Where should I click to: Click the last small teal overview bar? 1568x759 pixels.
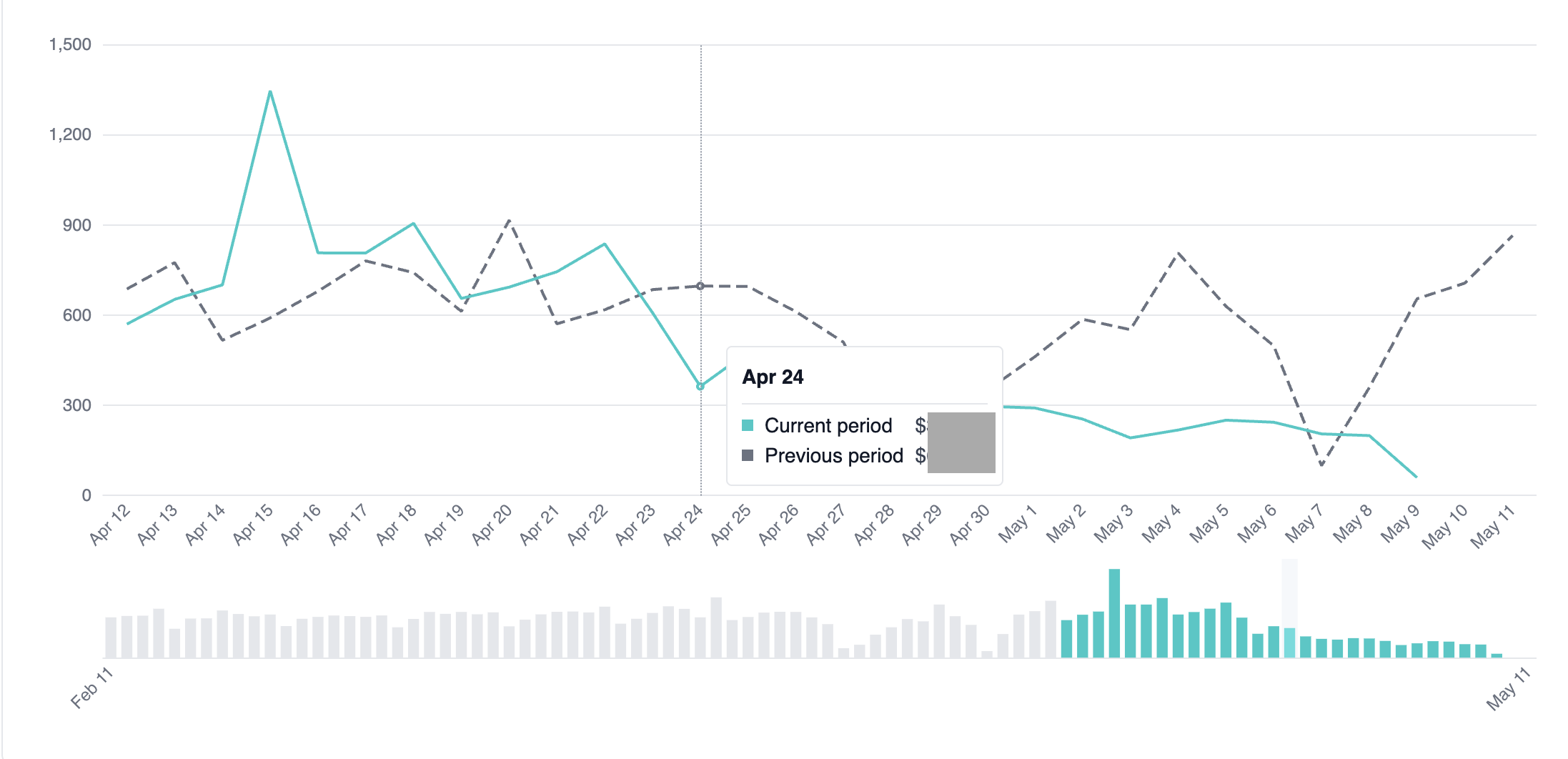point(1497,655)
